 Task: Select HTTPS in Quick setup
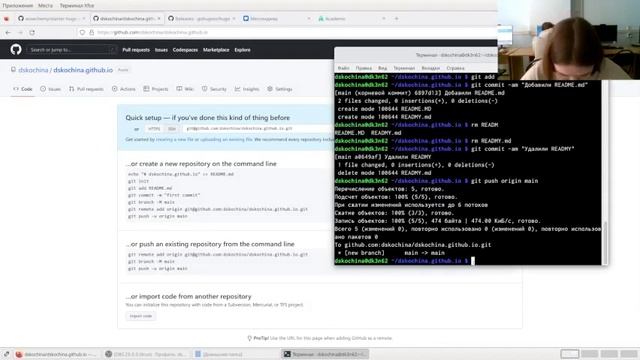pos(154,129)
